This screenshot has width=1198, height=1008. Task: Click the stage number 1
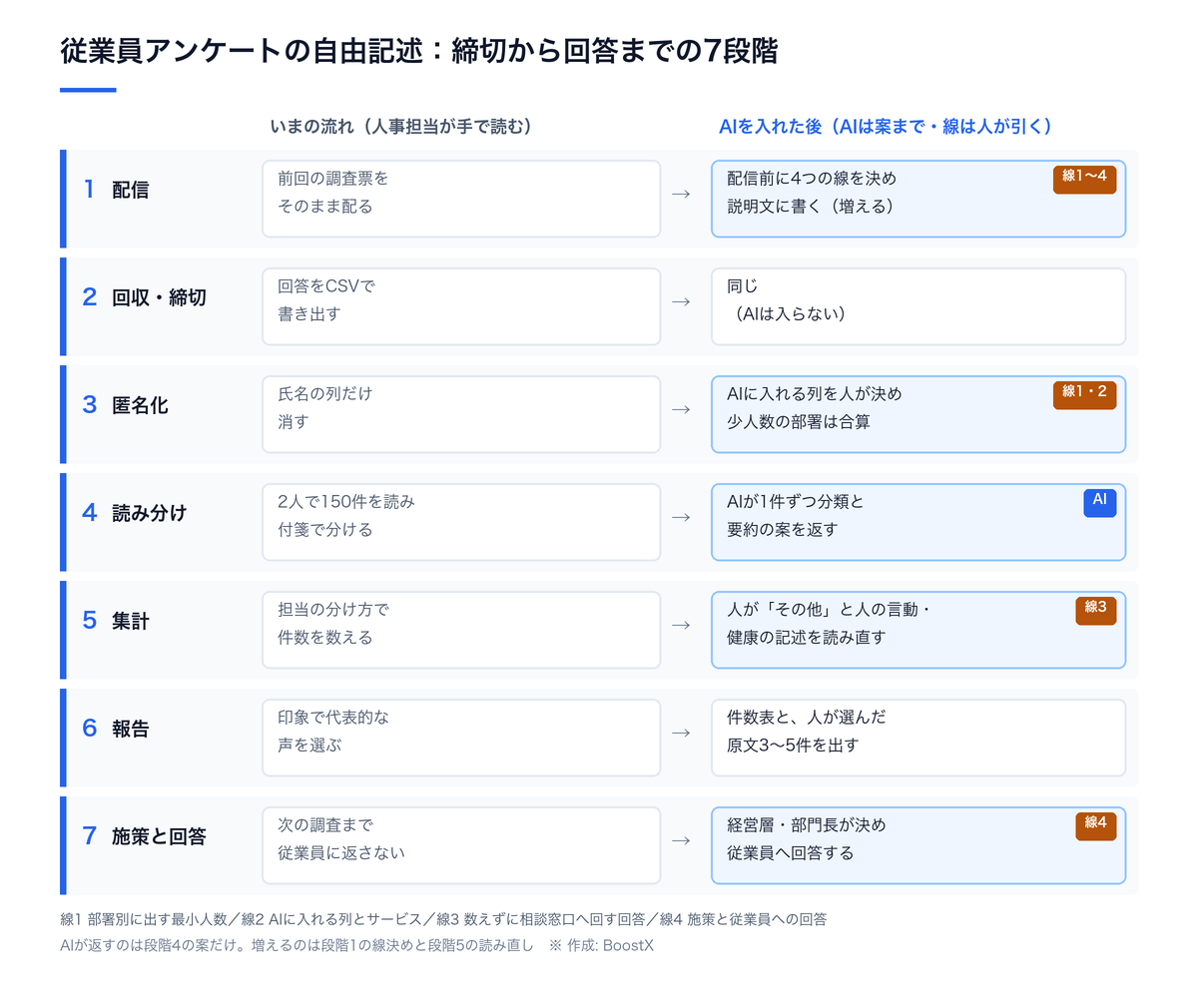tap(89, 189)
